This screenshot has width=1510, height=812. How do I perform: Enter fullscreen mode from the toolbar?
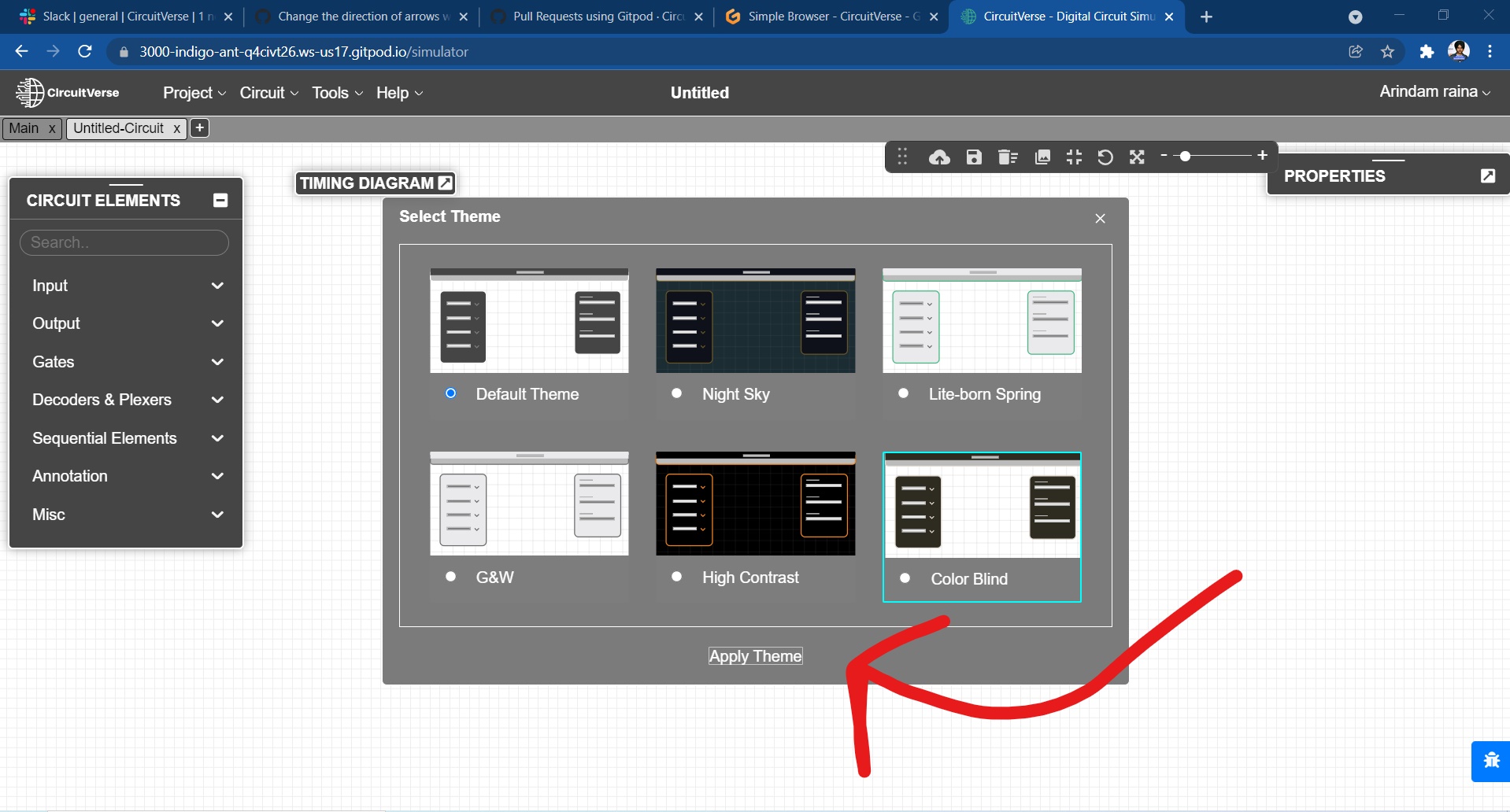1137,157
